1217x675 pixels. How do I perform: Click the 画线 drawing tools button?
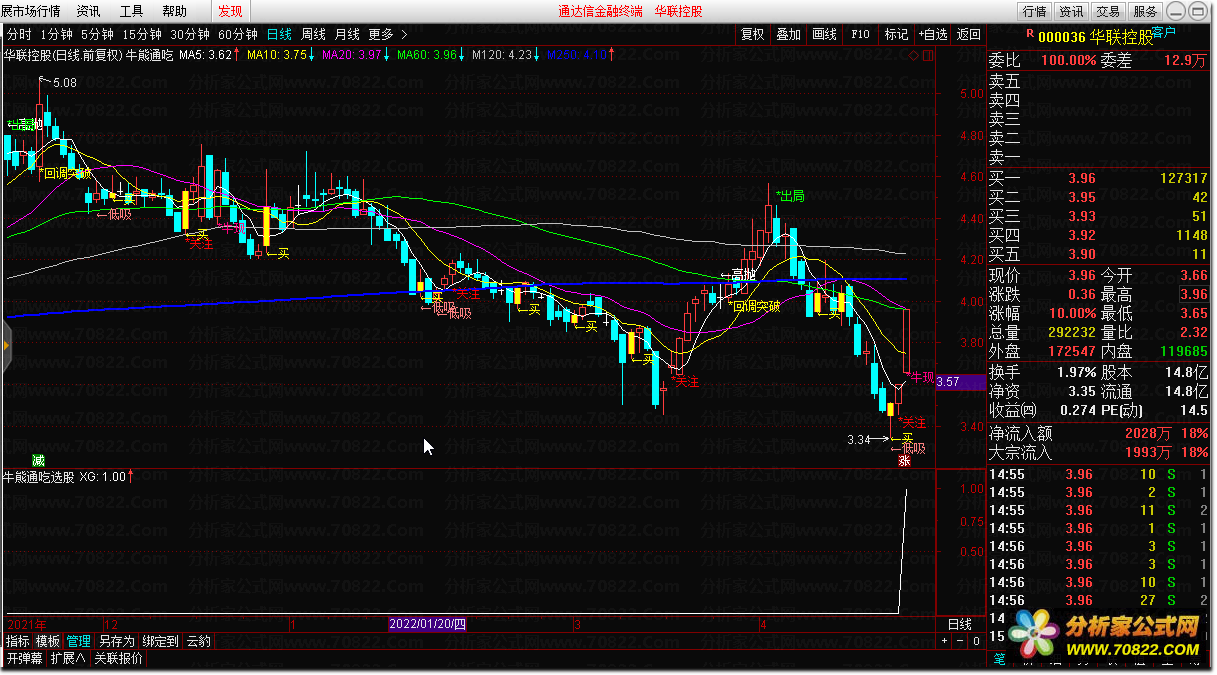825,34
